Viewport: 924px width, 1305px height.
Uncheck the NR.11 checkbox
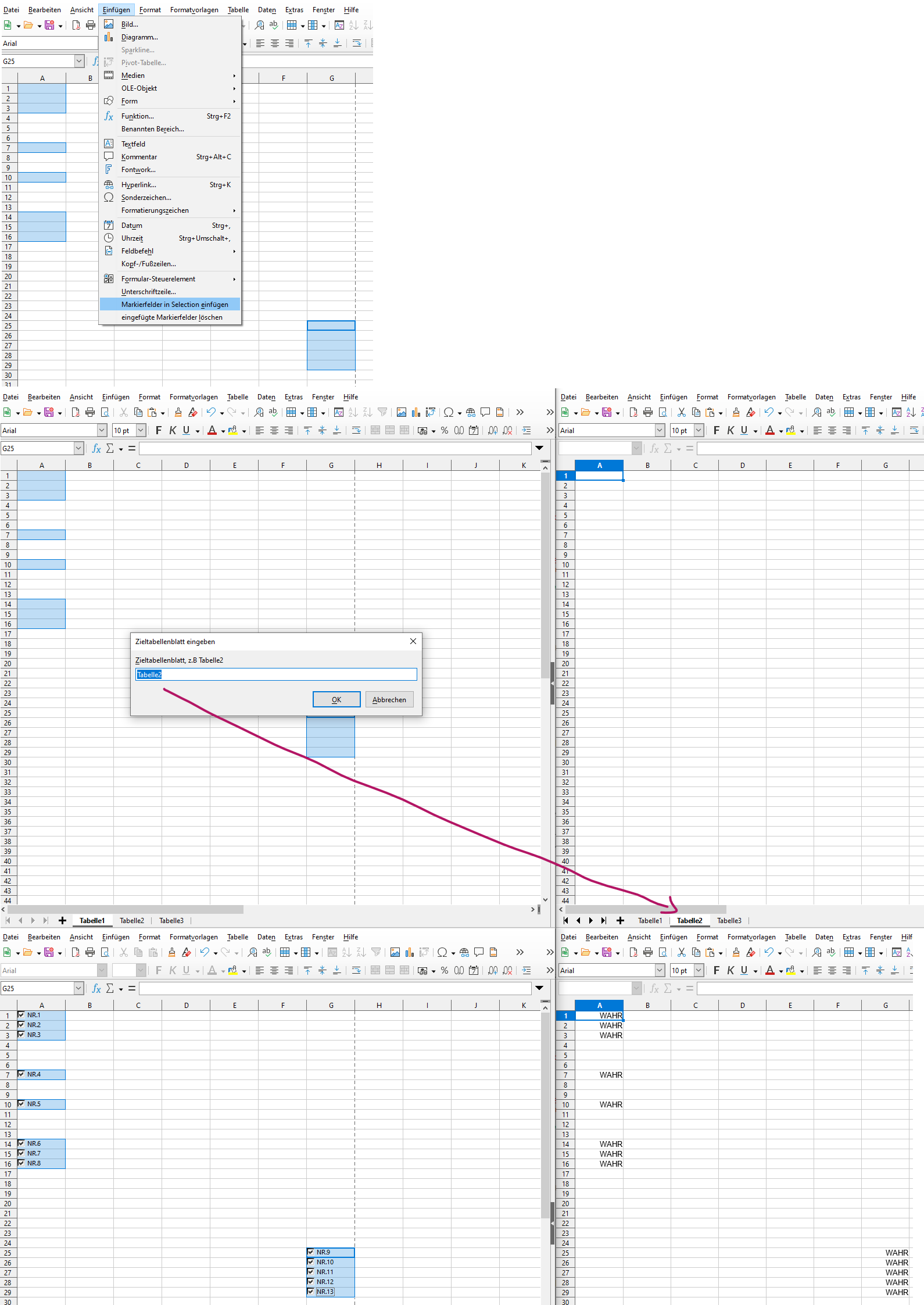click(x=311, y=1272)
